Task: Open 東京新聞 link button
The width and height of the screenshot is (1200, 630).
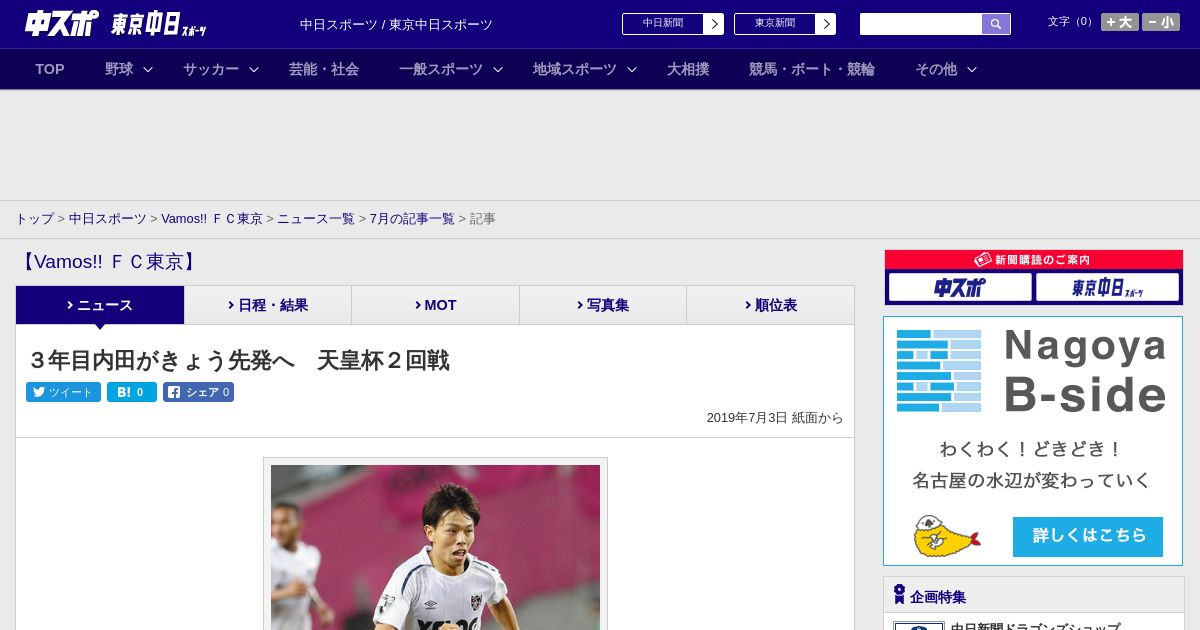Action: click(x=775, y=24)
